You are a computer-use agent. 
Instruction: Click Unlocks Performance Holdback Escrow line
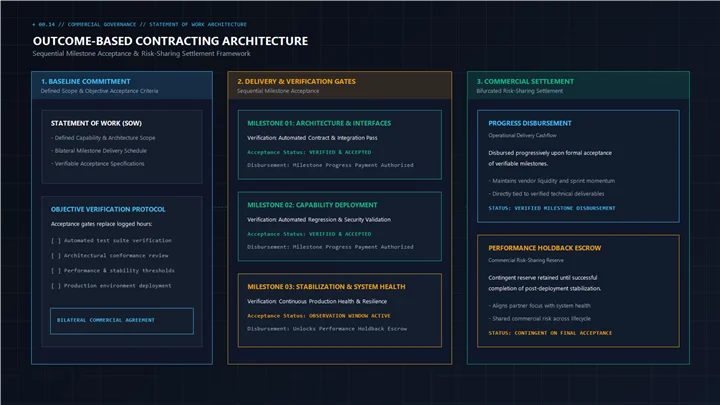(x=327, y=328)
